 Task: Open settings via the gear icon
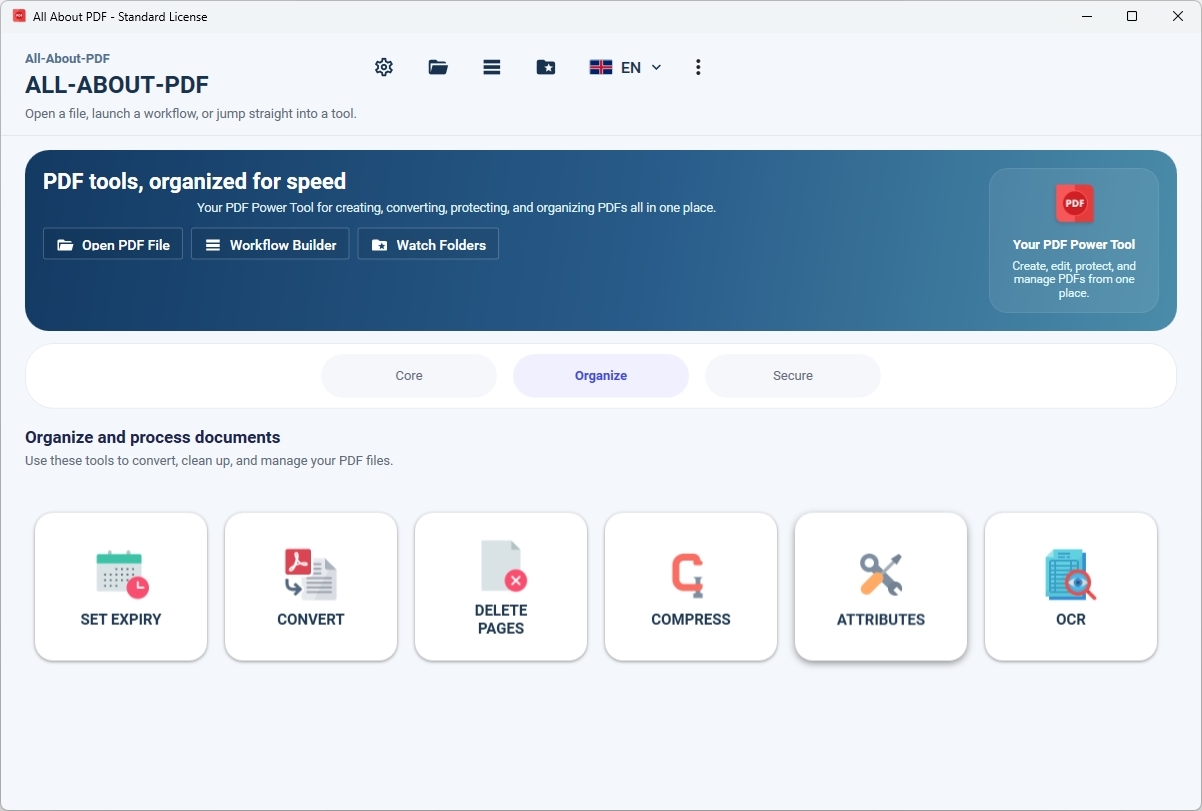tap(384, 67)
